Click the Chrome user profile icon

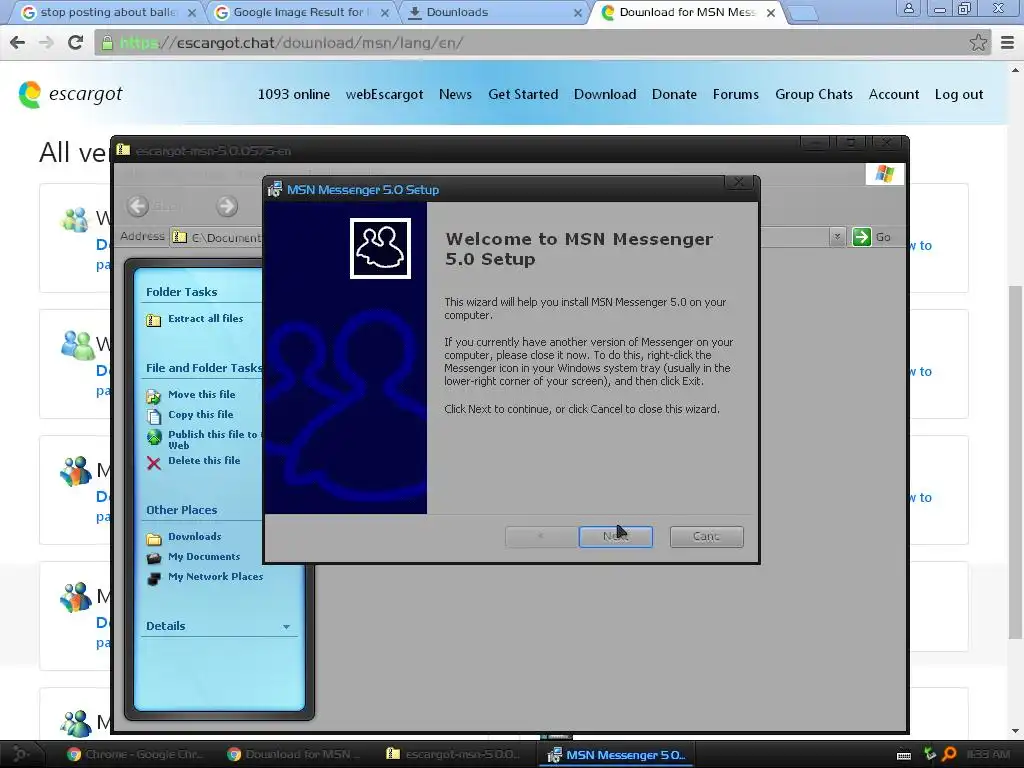(x=908, y=8)
